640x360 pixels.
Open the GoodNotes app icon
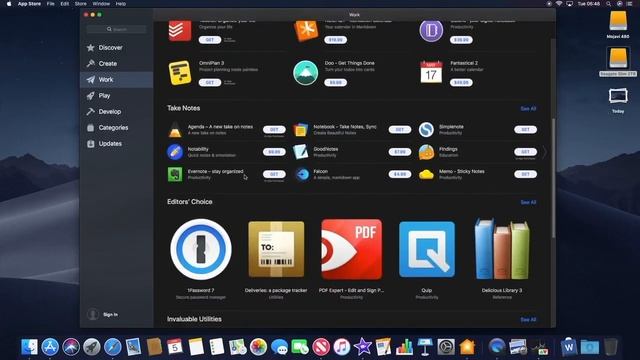pos(300,152)
